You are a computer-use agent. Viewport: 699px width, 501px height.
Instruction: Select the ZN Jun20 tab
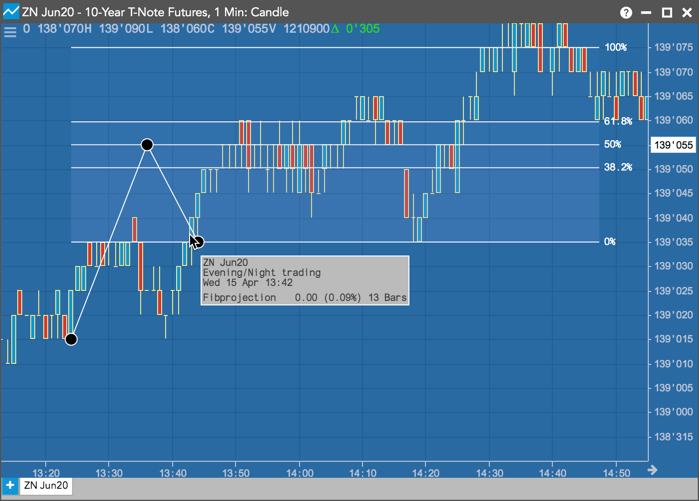(46, 485)
